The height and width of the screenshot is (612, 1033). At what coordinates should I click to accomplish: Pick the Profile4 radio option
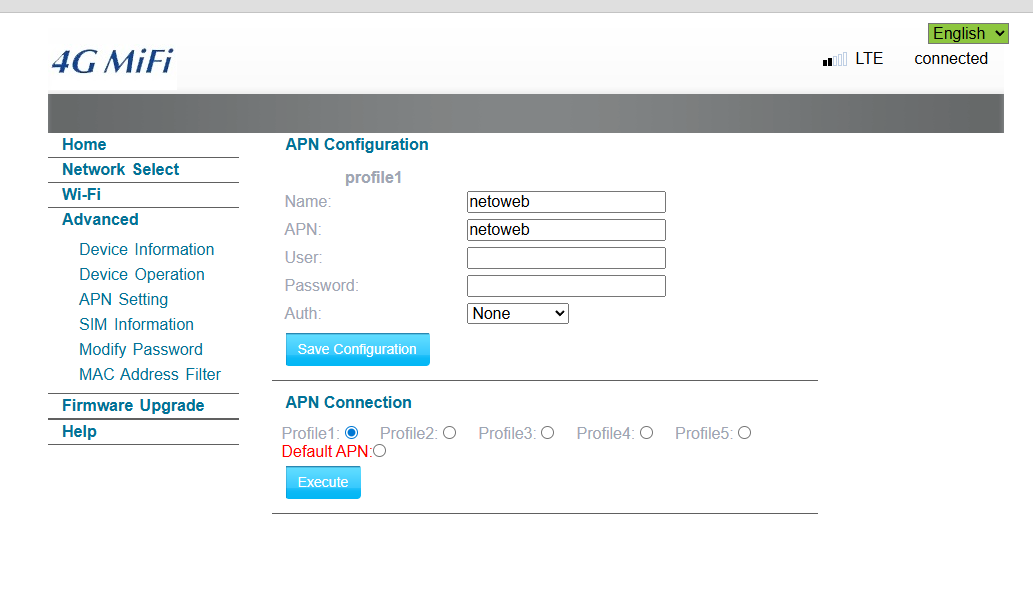point(646,433)
